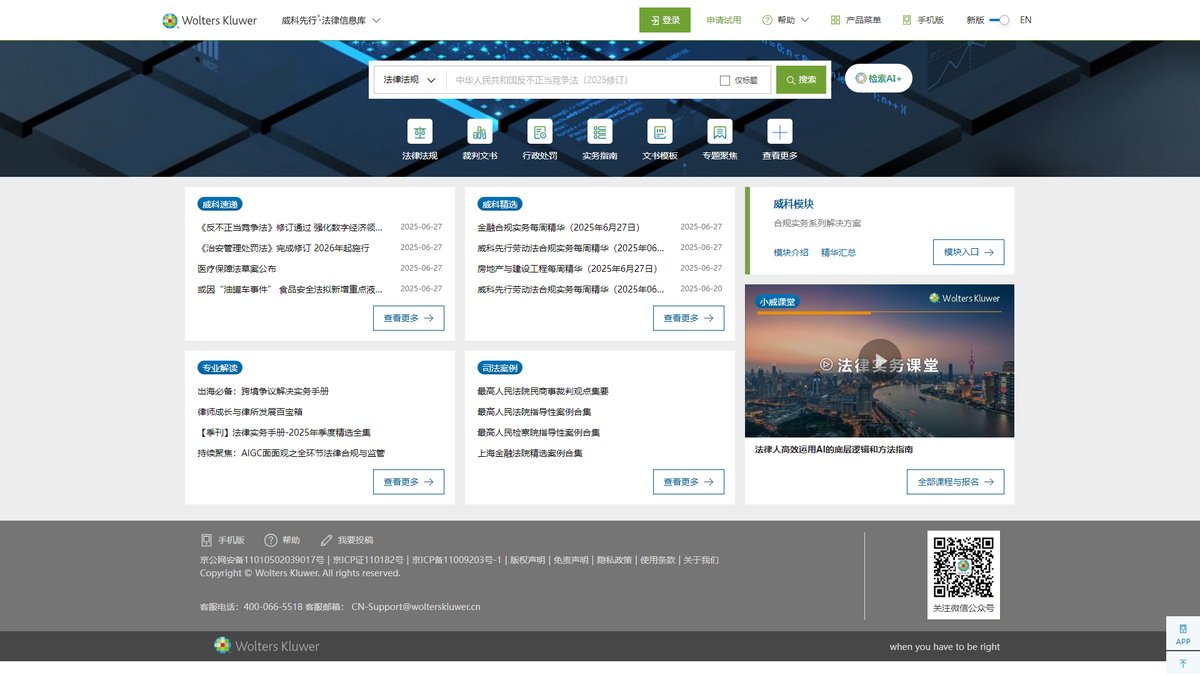
Task: Expand the 帮助 dropdown in header
Action: (x=785, y=20)
